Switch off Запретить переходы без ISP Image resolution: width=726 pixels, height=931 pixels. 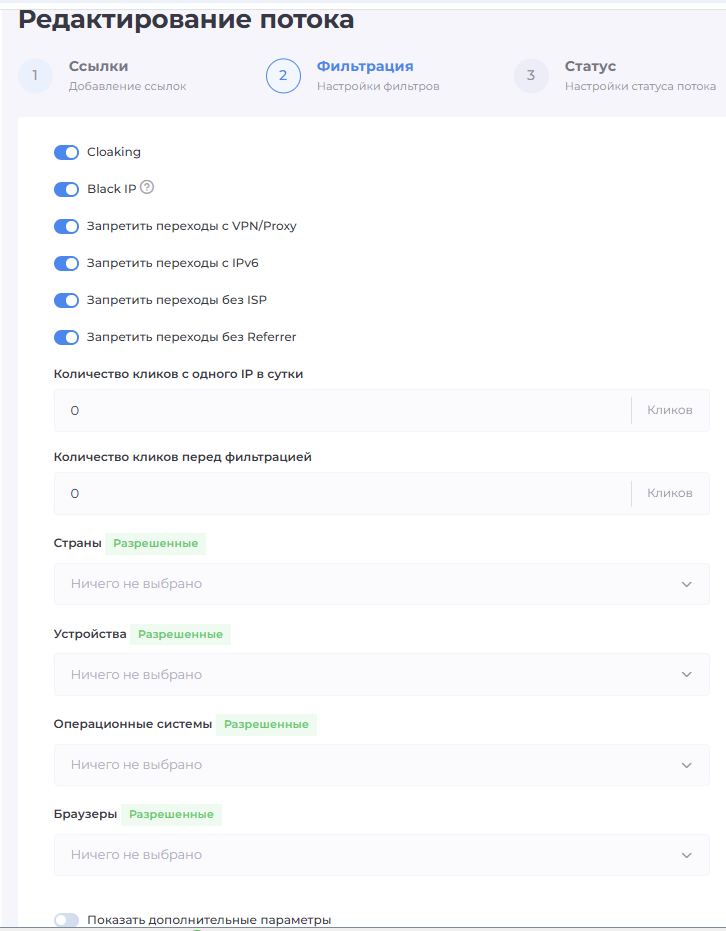coord(66,300)
